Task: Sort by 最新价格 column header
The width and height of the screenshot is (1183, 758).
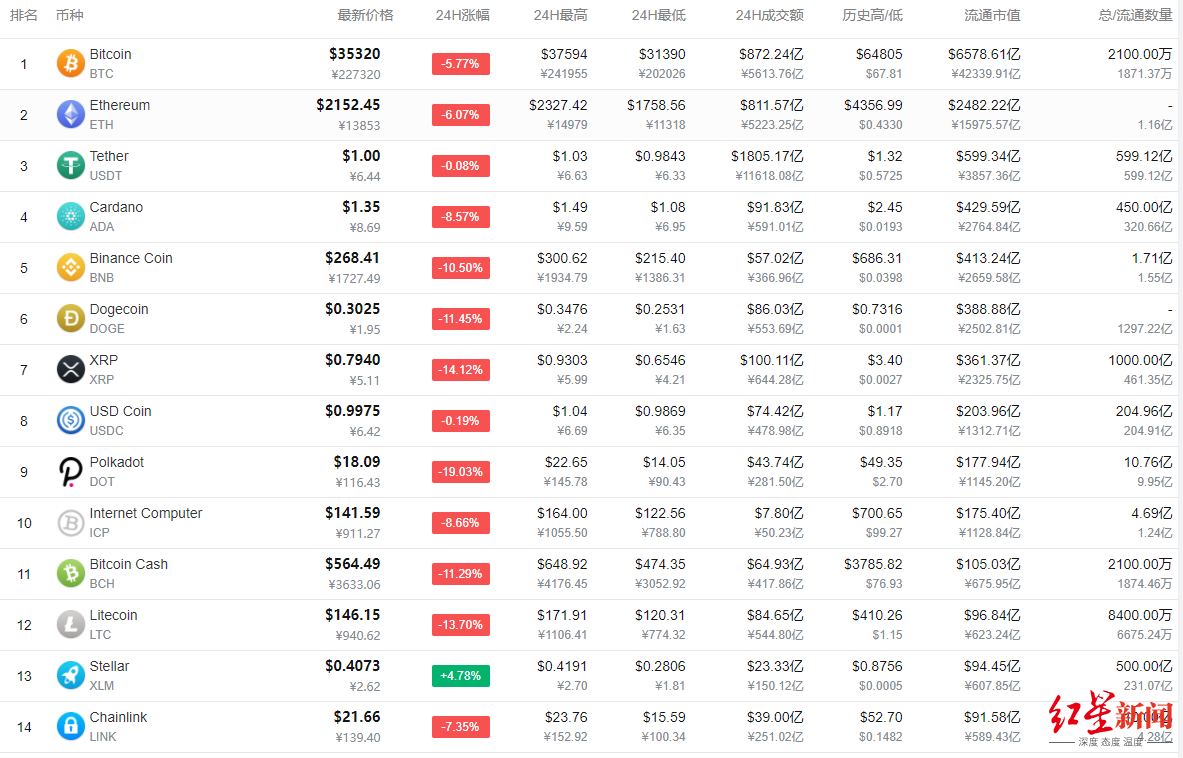Action: point(365,15)
